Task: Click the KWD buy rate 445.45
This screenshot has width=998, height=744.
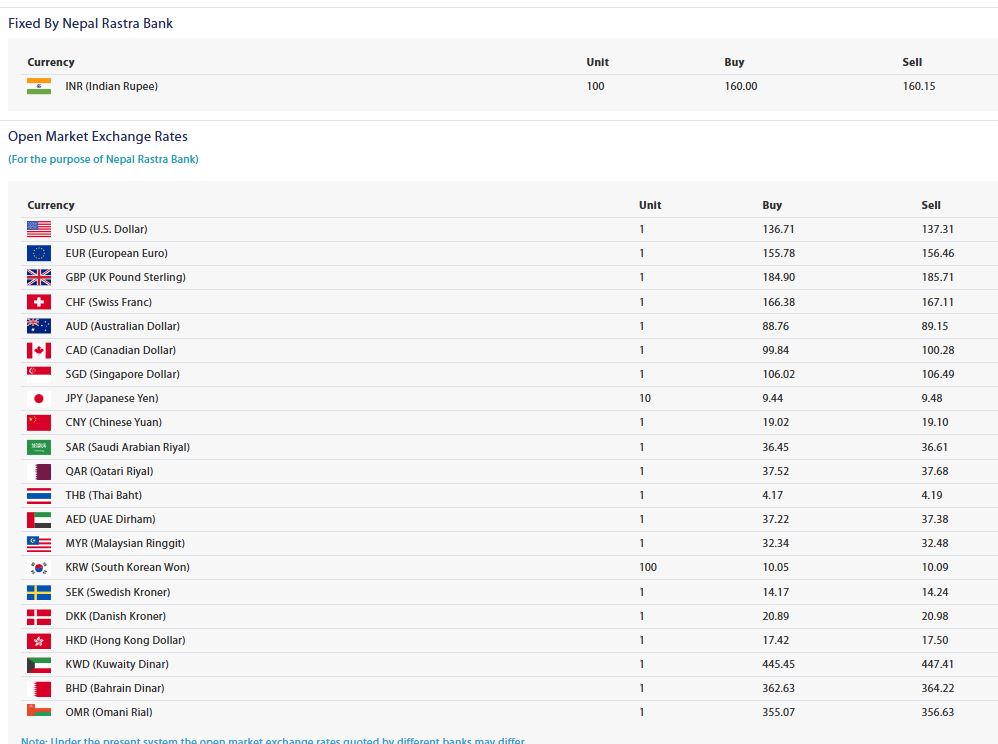Action: coord(778,664)
